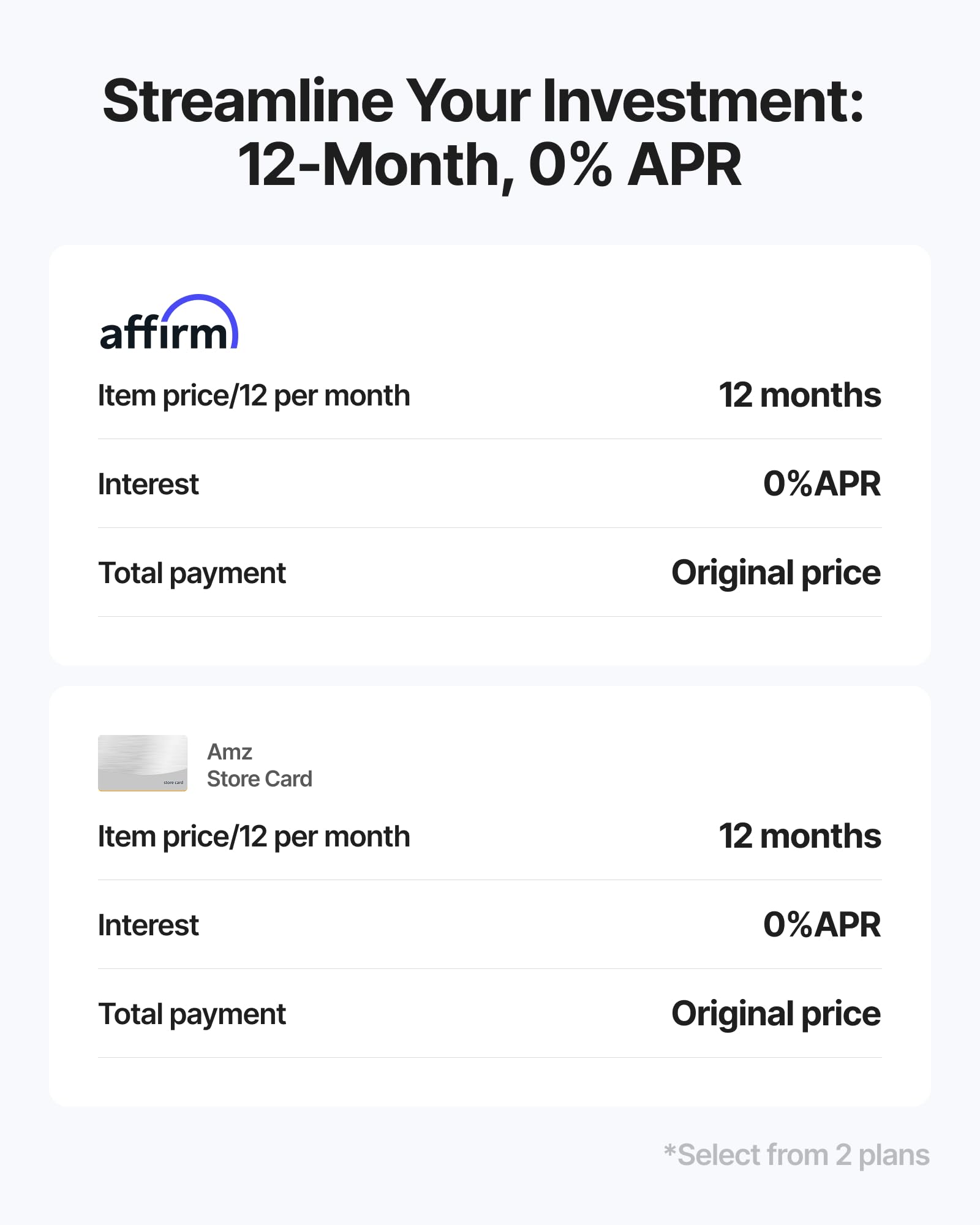
Task: Select the Amz Store Card label
Action: coord(260,765)
